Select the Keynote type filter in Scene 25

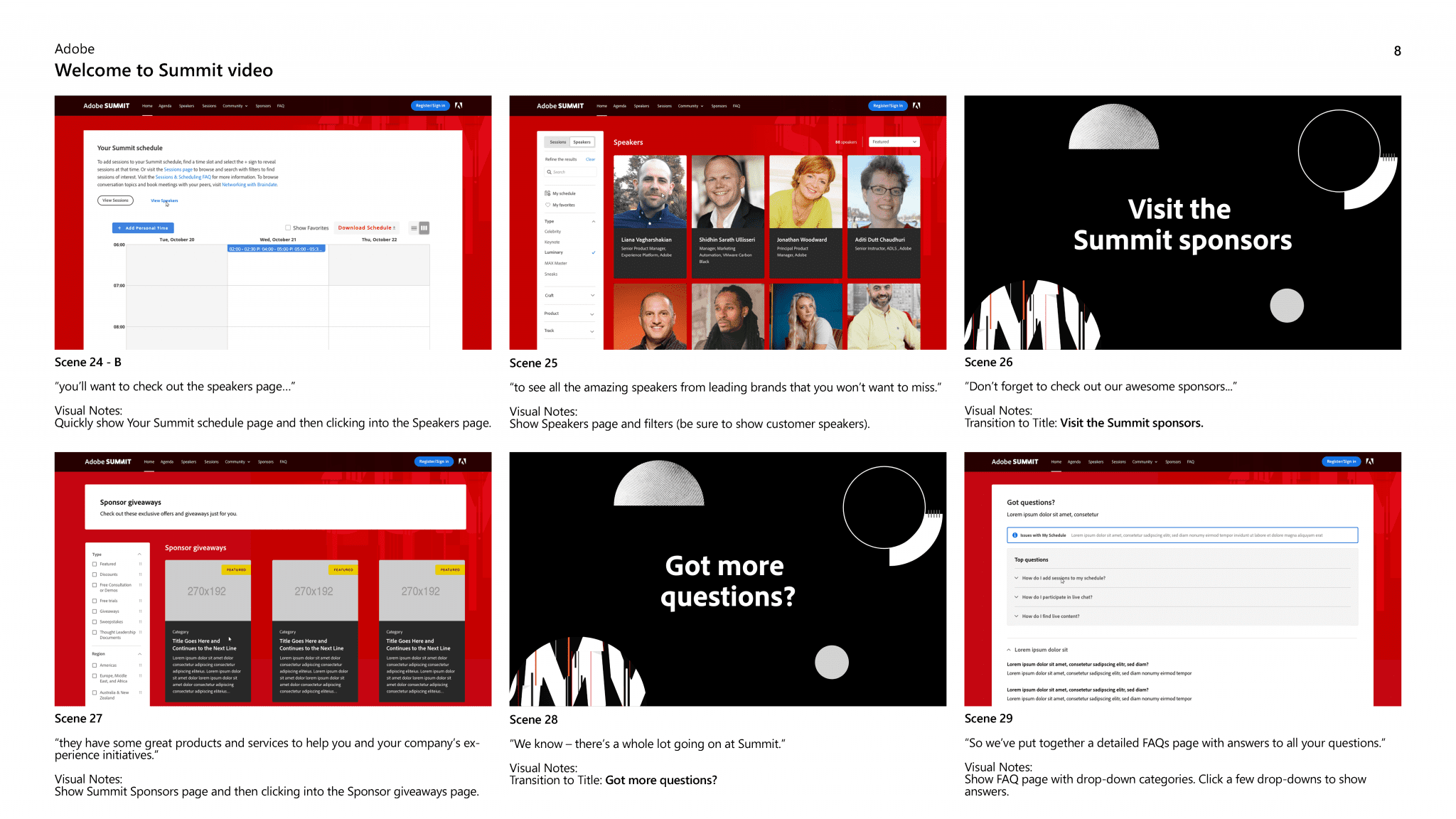(x=552, y=242)
